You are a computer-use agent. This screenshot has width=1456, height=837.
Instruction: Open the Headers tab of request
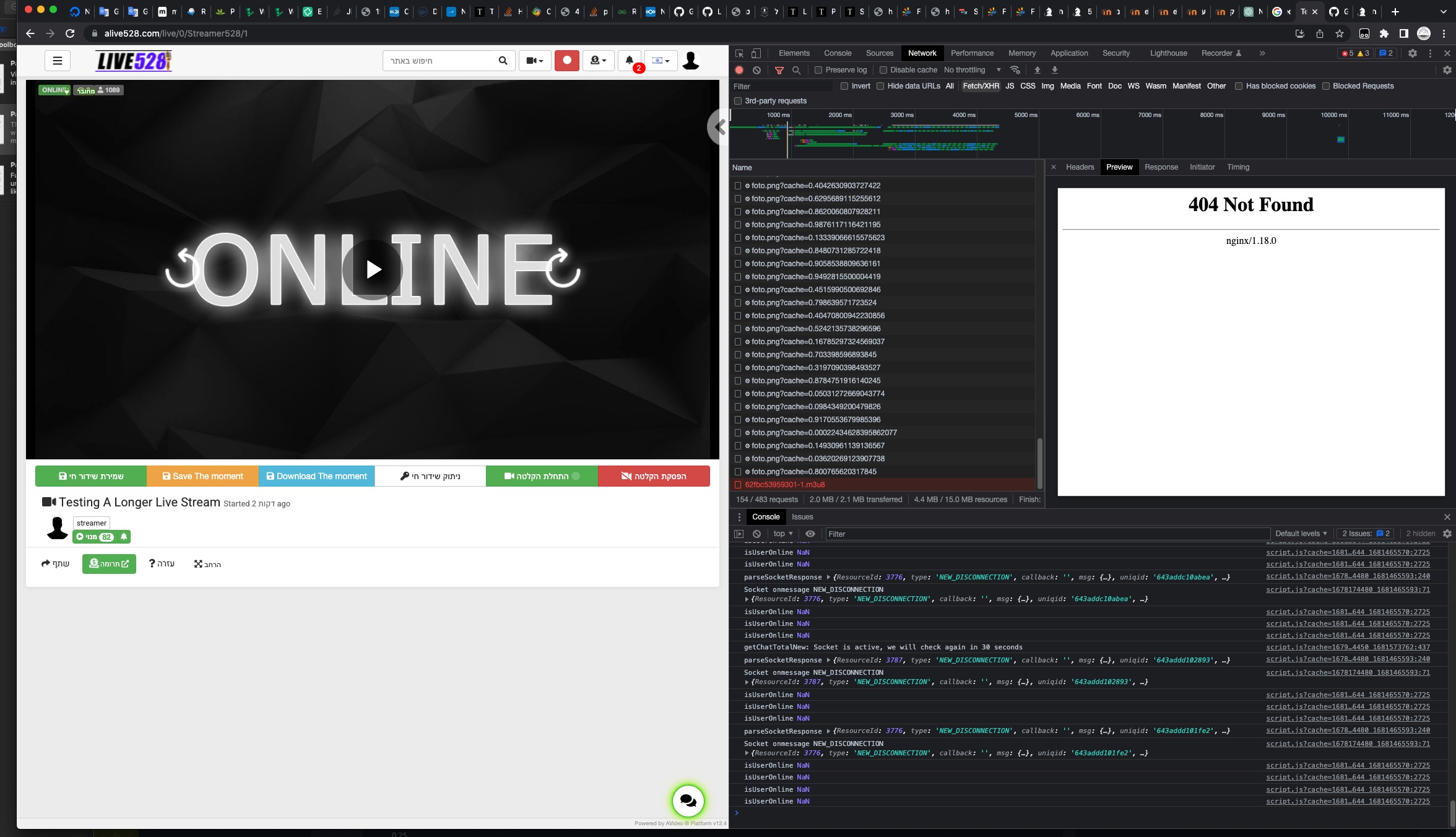pos(1080,167)
